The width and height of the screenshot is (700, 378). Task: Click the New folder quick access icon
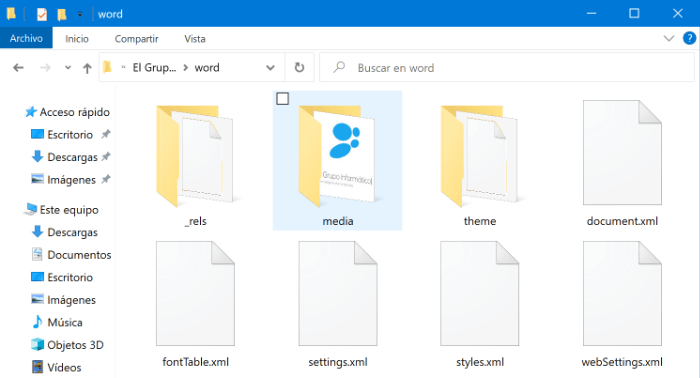click(x=62, y=14)
